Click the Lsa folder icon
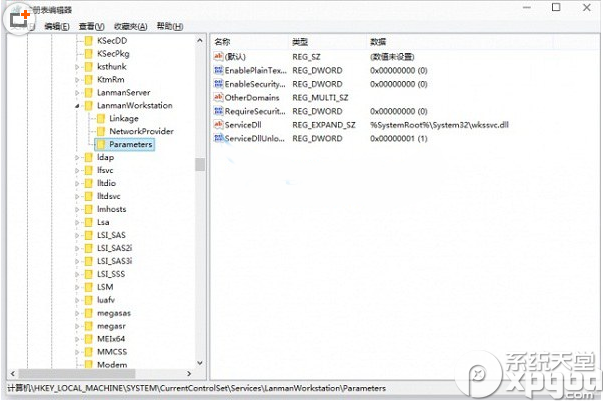 89,222
